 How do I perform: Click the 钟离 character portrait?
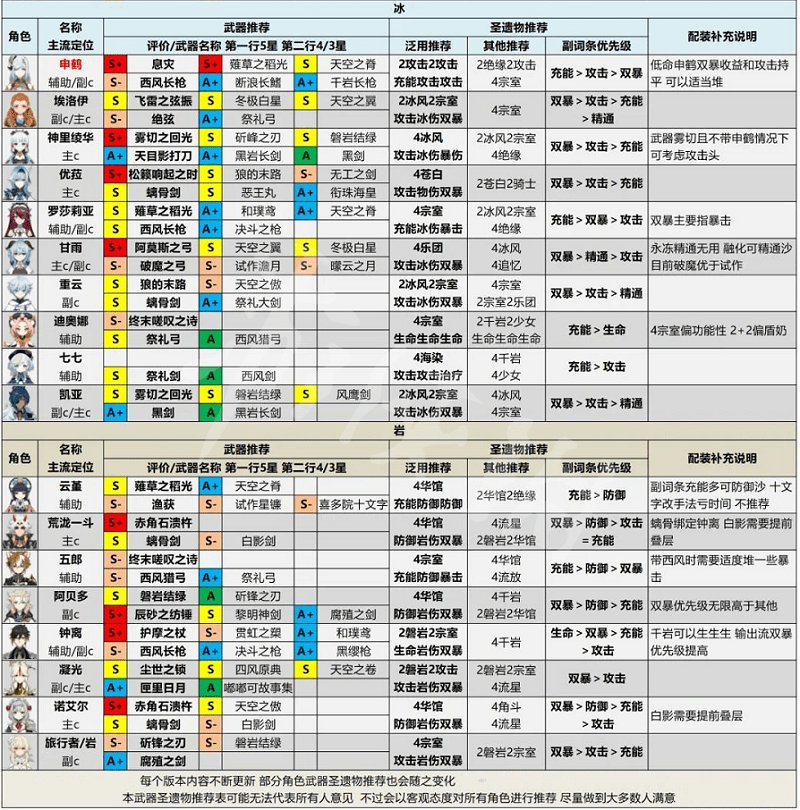20,642
